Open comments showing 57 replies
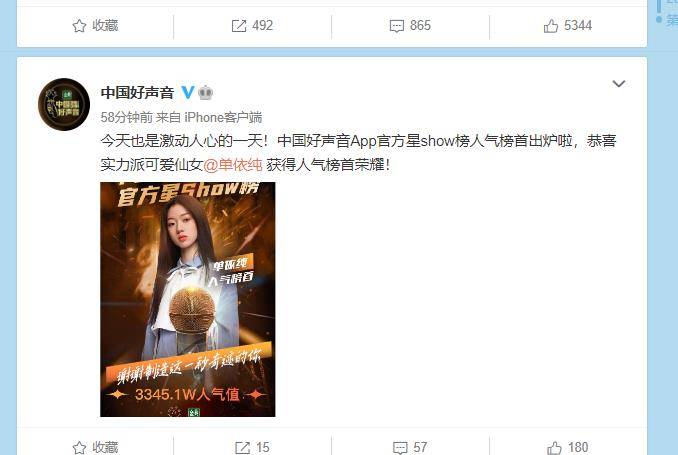The height and width of the screenshot is (455, 678). click(x=410, y=447)
